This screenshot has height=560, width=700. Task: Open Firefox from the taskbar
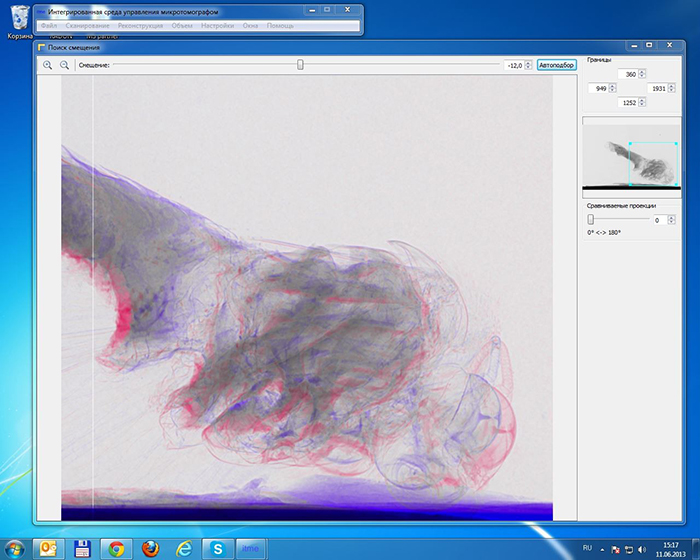pyautogui.click(x=149, y=548)
